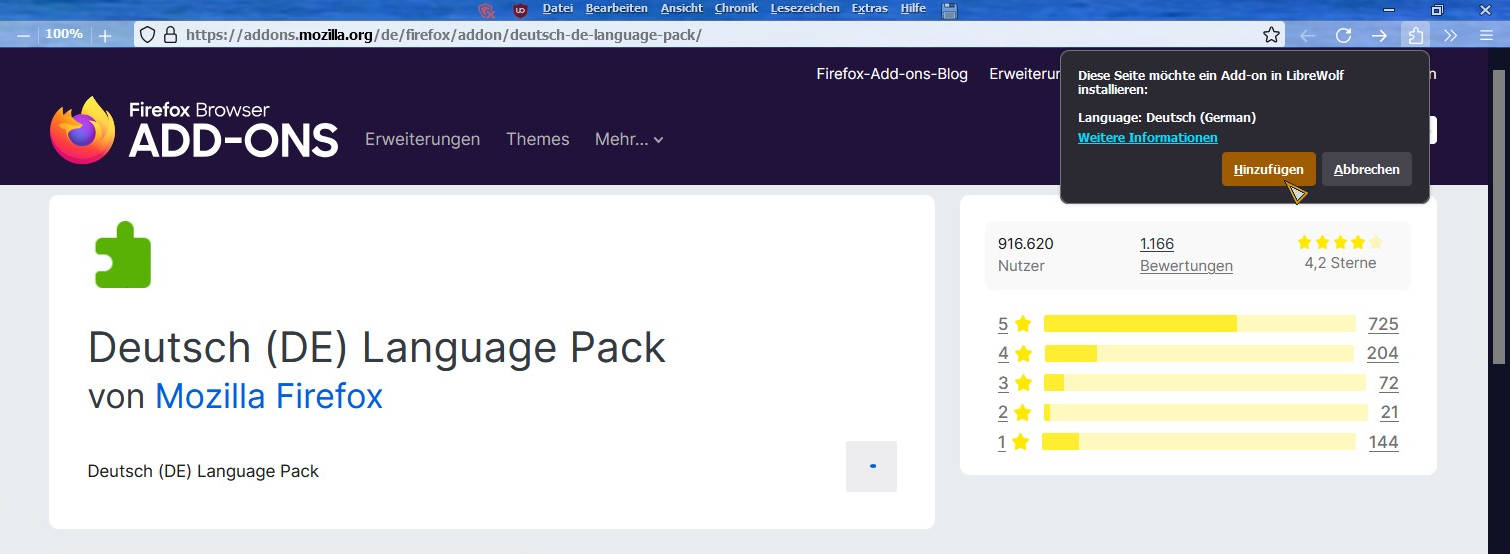Show more tools via double chevron

click(x=1451, y=35)
